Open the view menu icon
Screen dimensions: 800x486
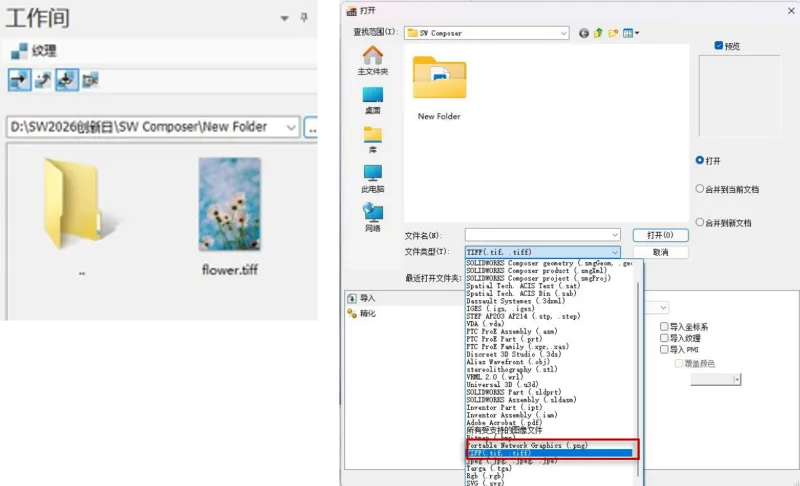[631, 33]
